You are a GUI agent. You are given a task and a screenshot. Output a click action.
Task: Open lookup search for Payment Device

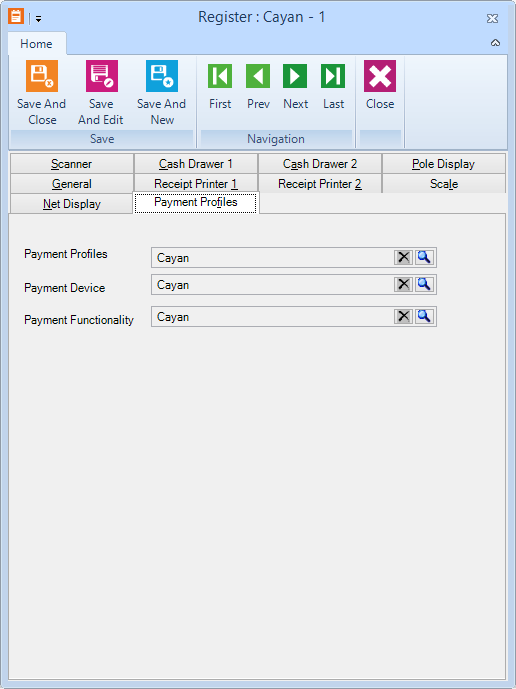(x=424, y=284)
